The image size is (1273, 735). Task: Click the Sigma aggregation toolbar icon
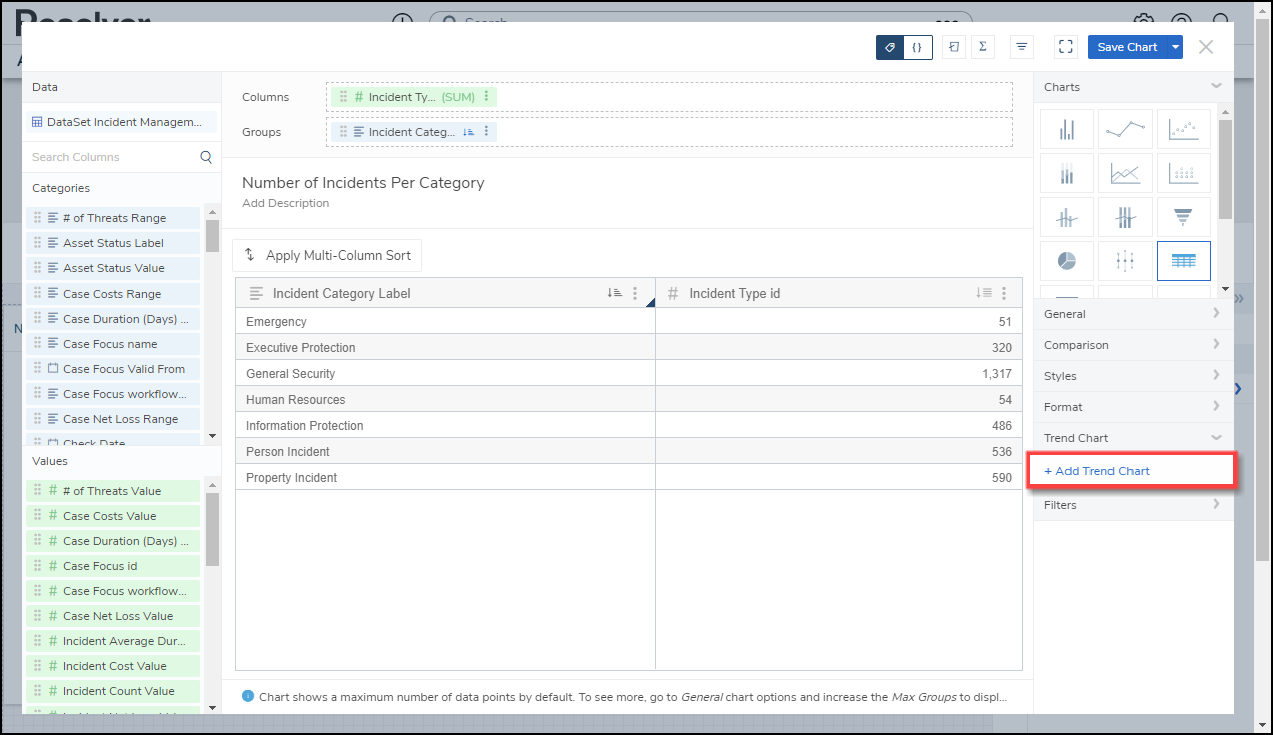coord(983,47)
